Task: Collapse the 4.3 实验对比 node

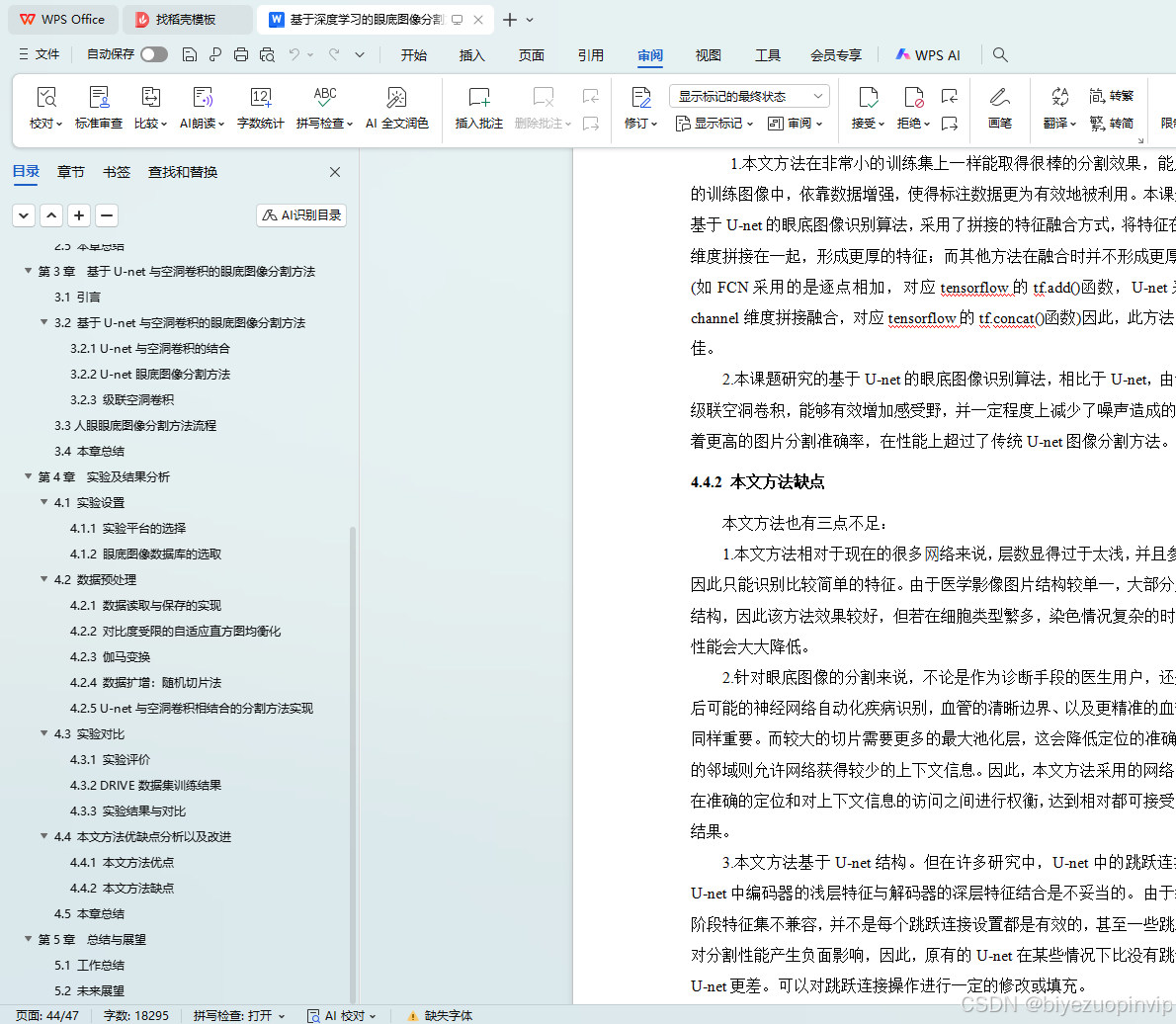Action: pyautogui.click(x=44, y=733)
